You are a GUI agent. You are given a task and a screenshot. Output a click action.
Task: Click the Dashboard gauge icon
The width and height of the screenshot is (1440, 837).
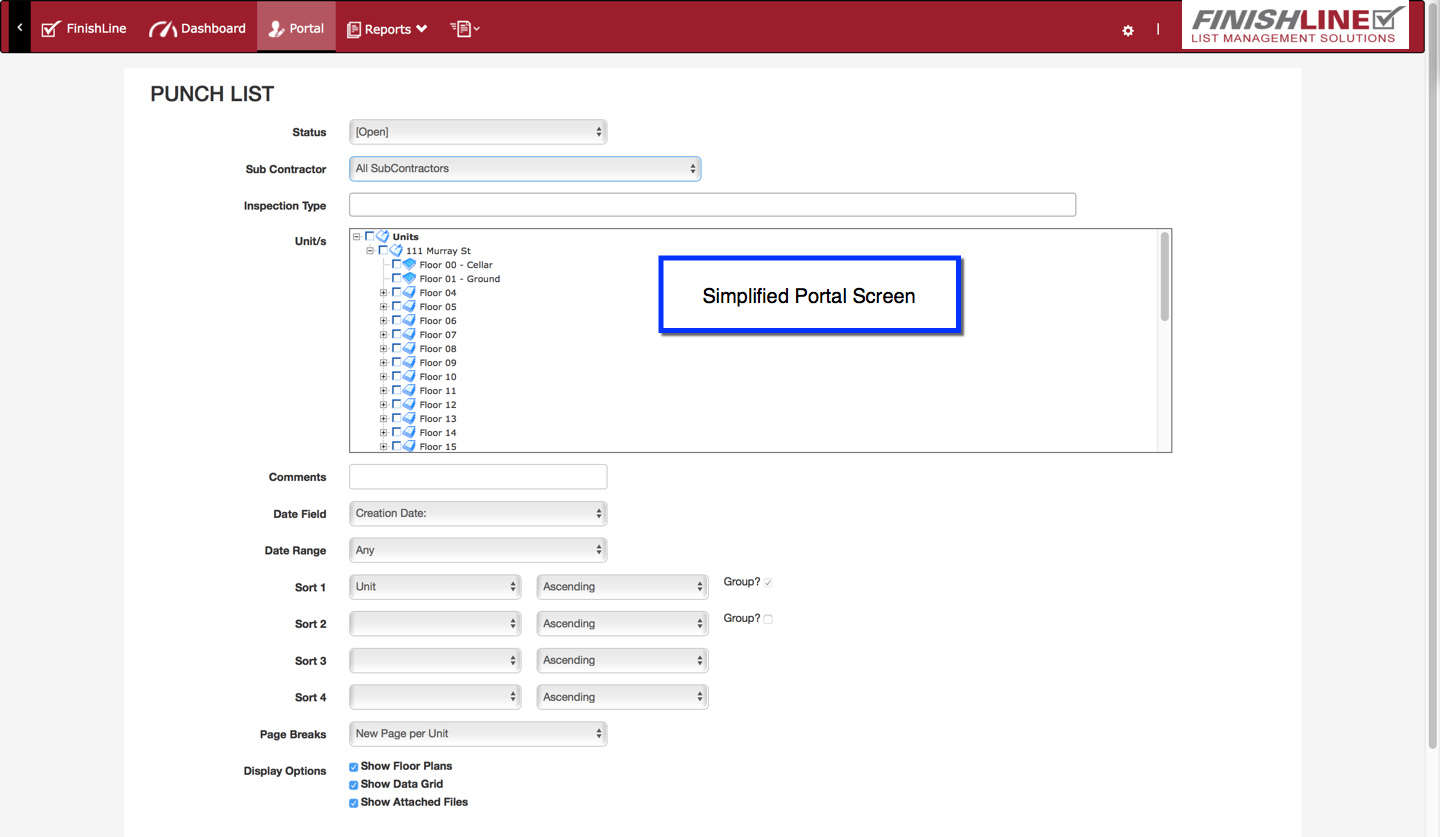(x=163, y=29)
